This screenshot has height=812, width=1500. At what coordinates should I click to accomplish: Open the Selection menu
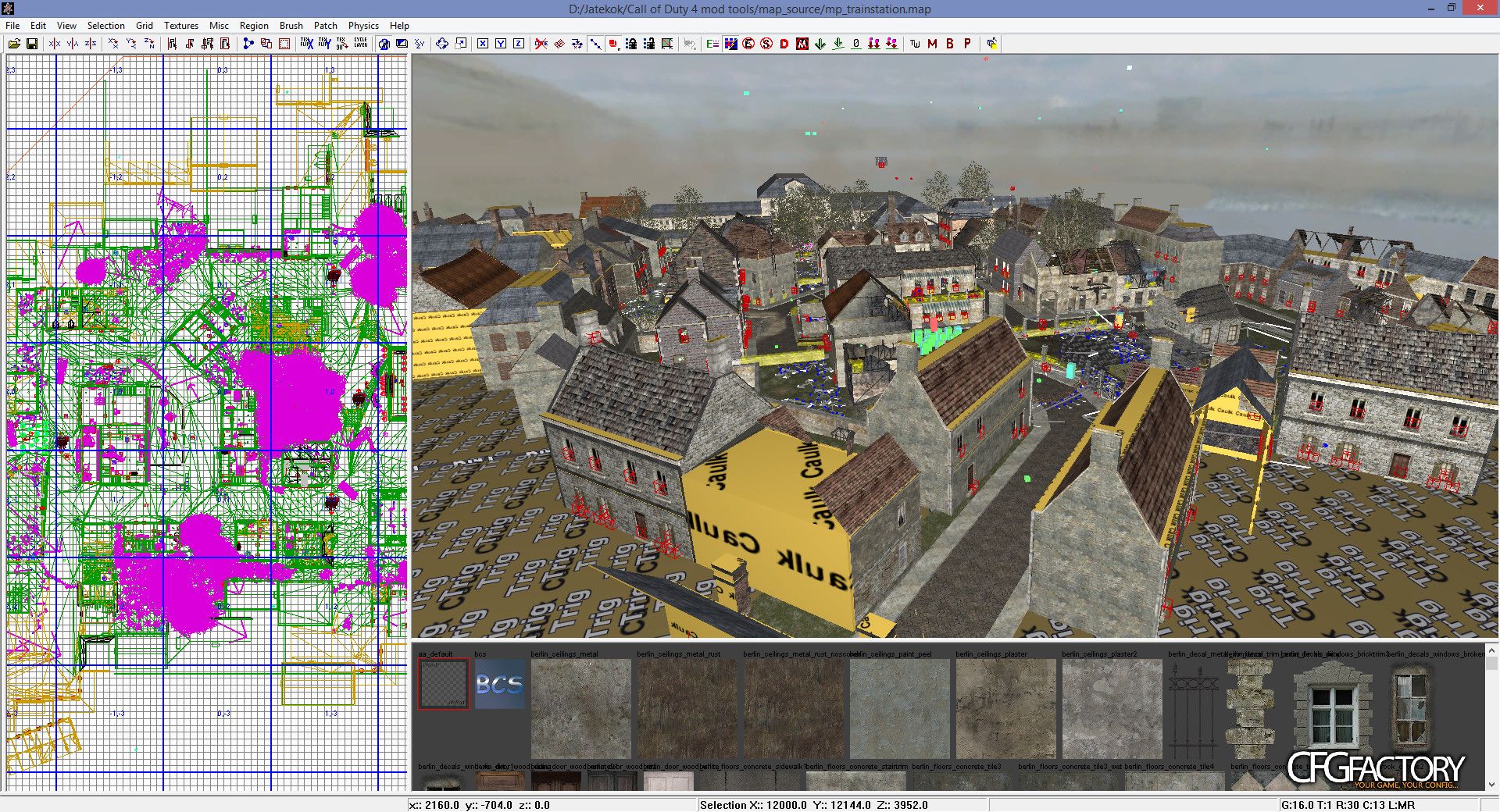[105, 26]
